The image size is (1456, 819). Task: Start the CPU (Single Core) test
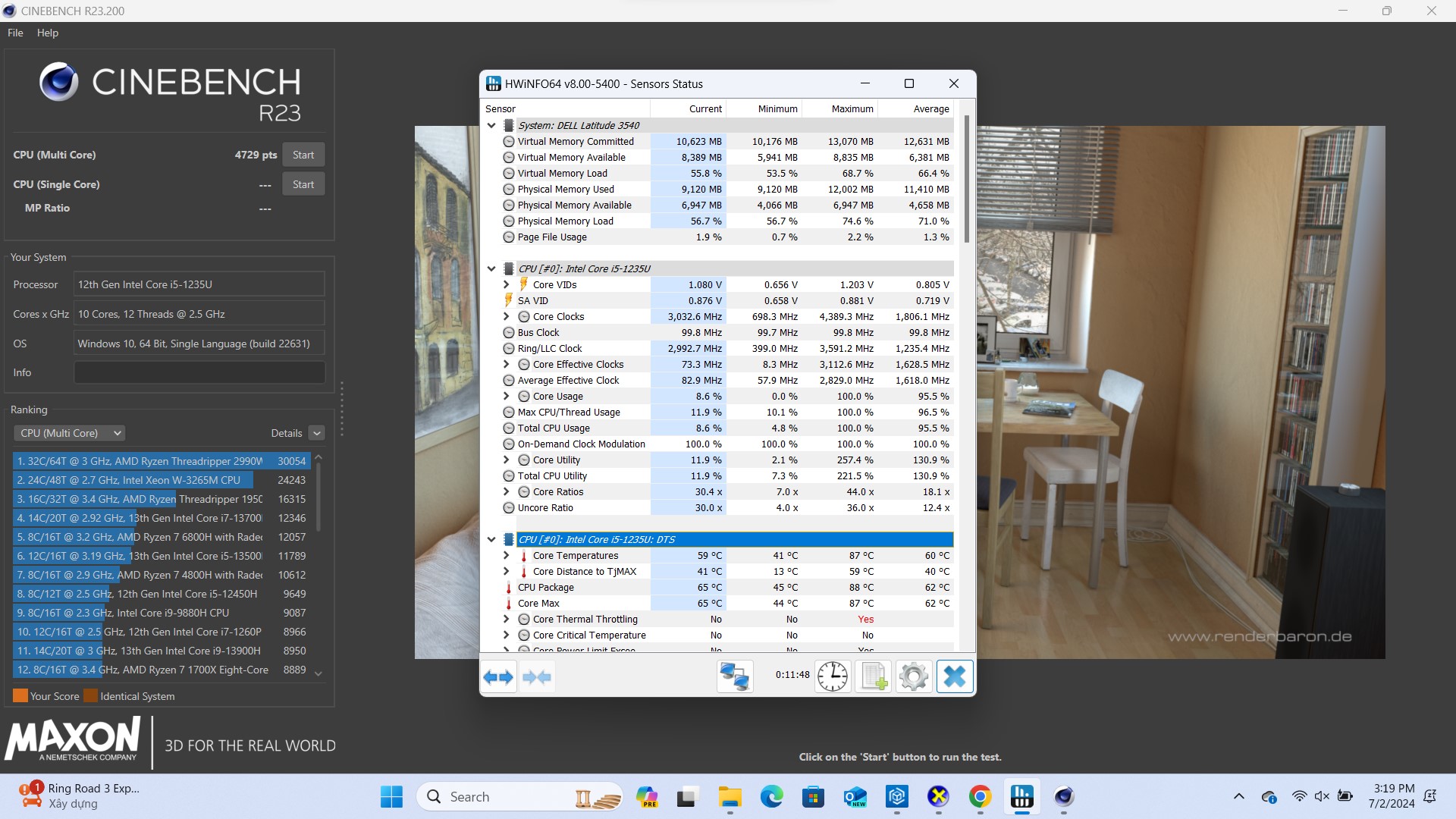click(303, 184)
